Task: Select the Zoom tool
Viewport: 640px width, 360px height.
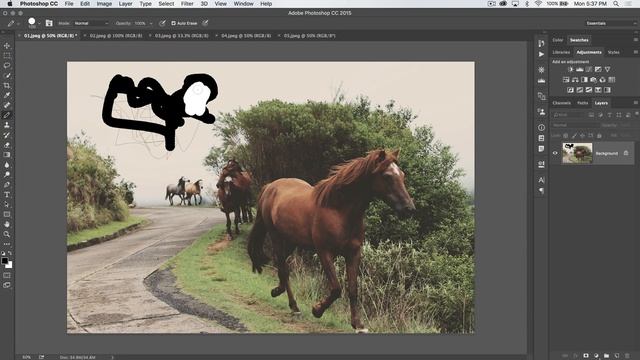Action: pyautogui.click(x=7, y=234)
